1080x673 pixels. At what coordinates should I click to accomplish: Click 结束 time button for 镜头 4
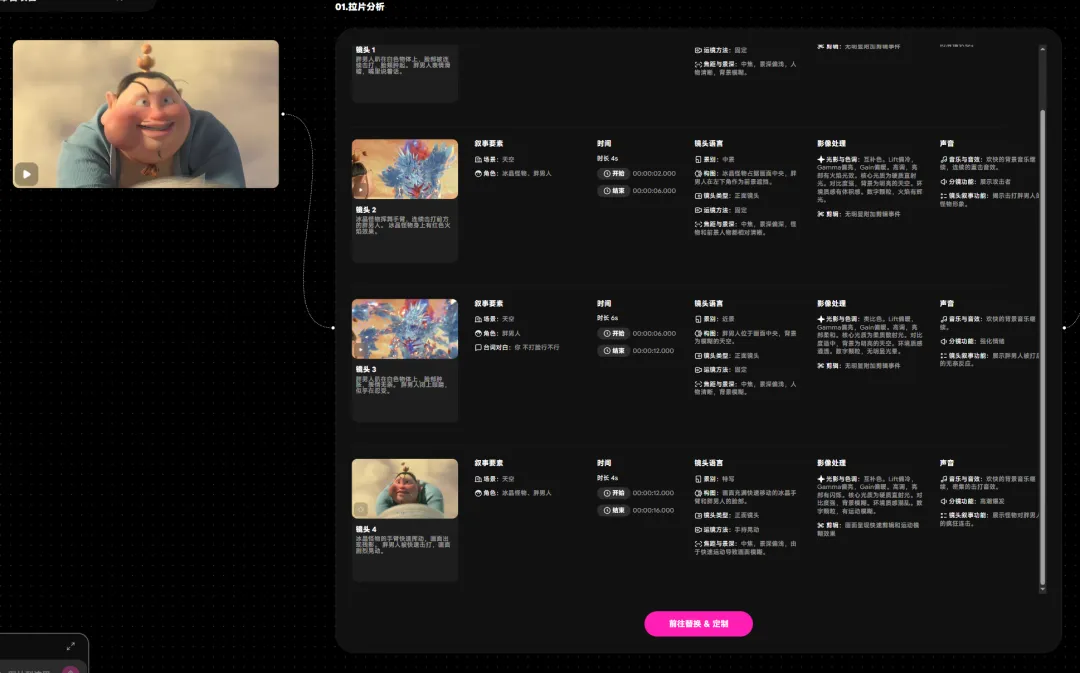[613, 510]
